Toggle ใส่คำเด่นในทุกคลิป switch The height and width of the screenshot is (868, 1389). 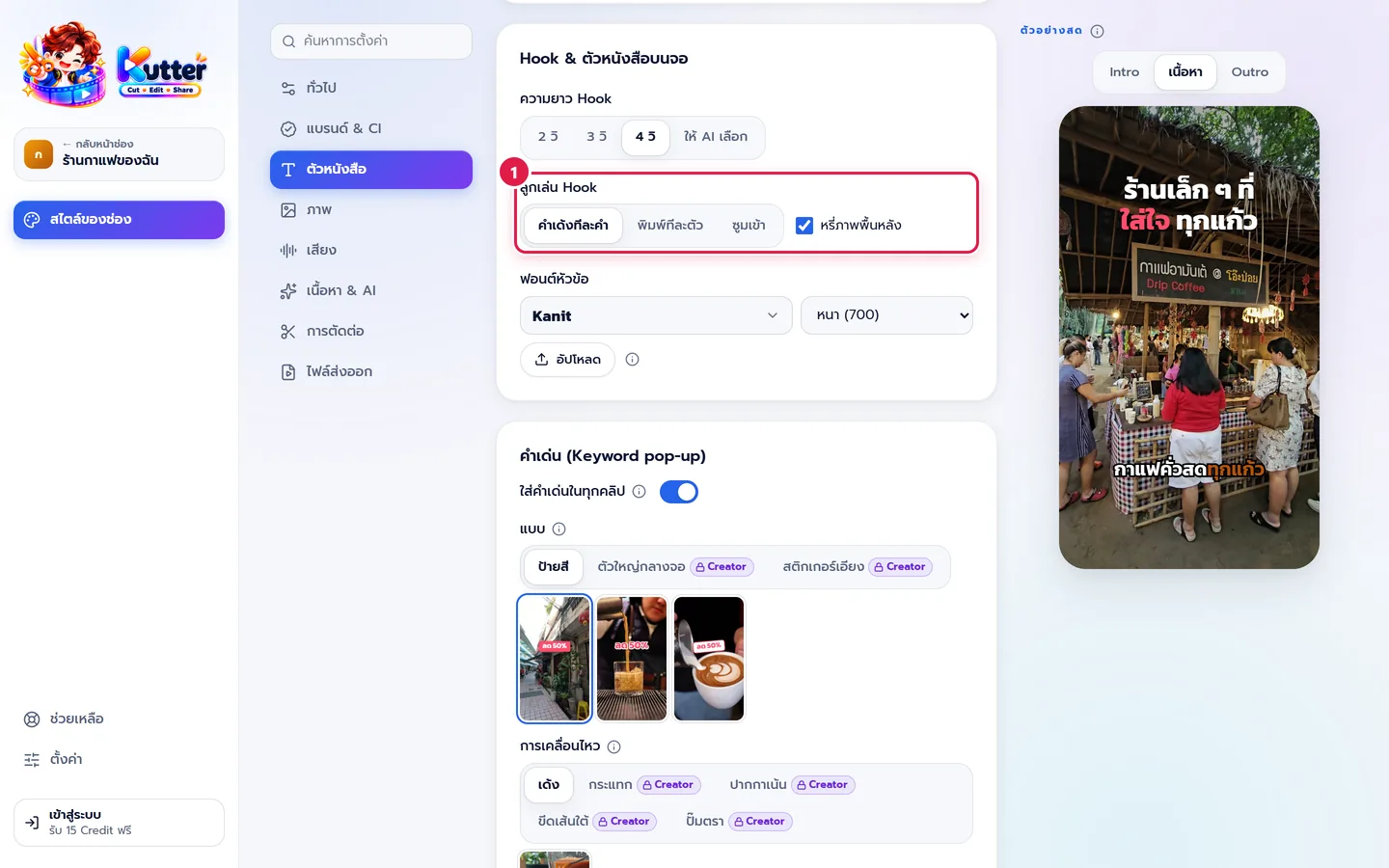(x=679, y=492)
